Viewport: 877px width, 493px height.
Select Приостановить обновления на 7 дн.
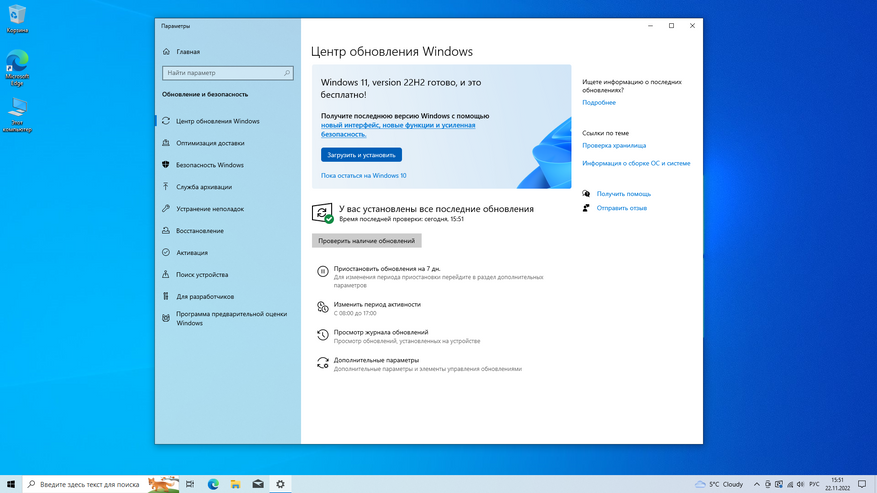(x=387, y=269)
